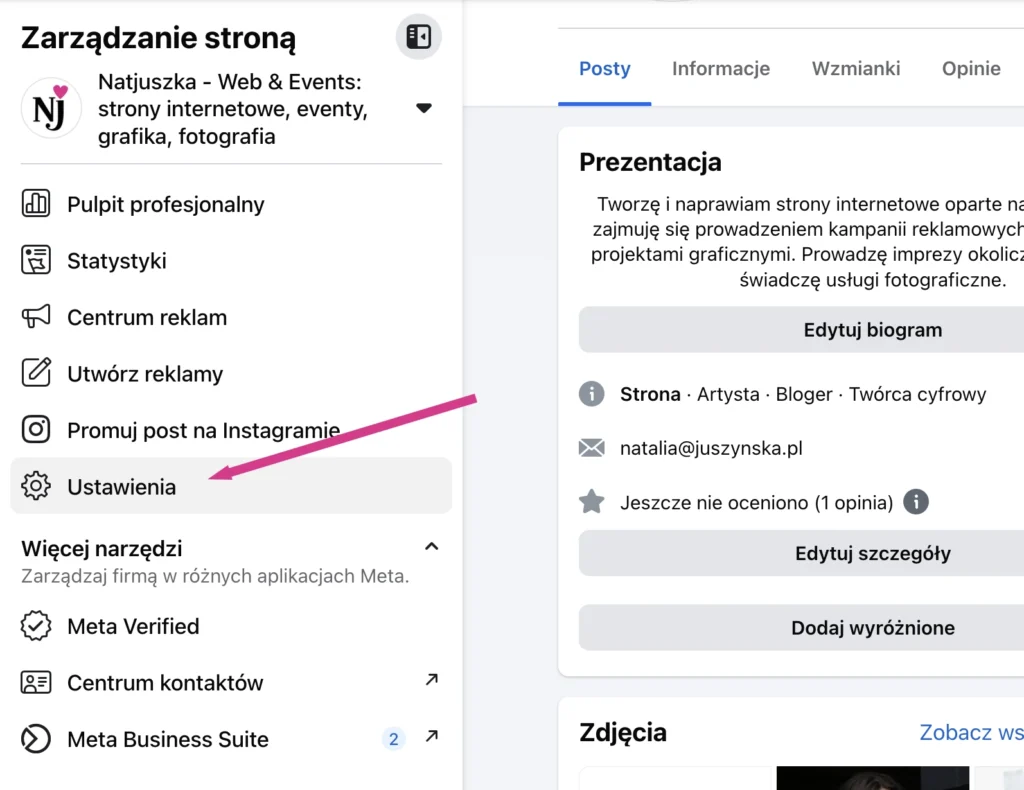Open Centrum kontaktów external link arrow

431,680
